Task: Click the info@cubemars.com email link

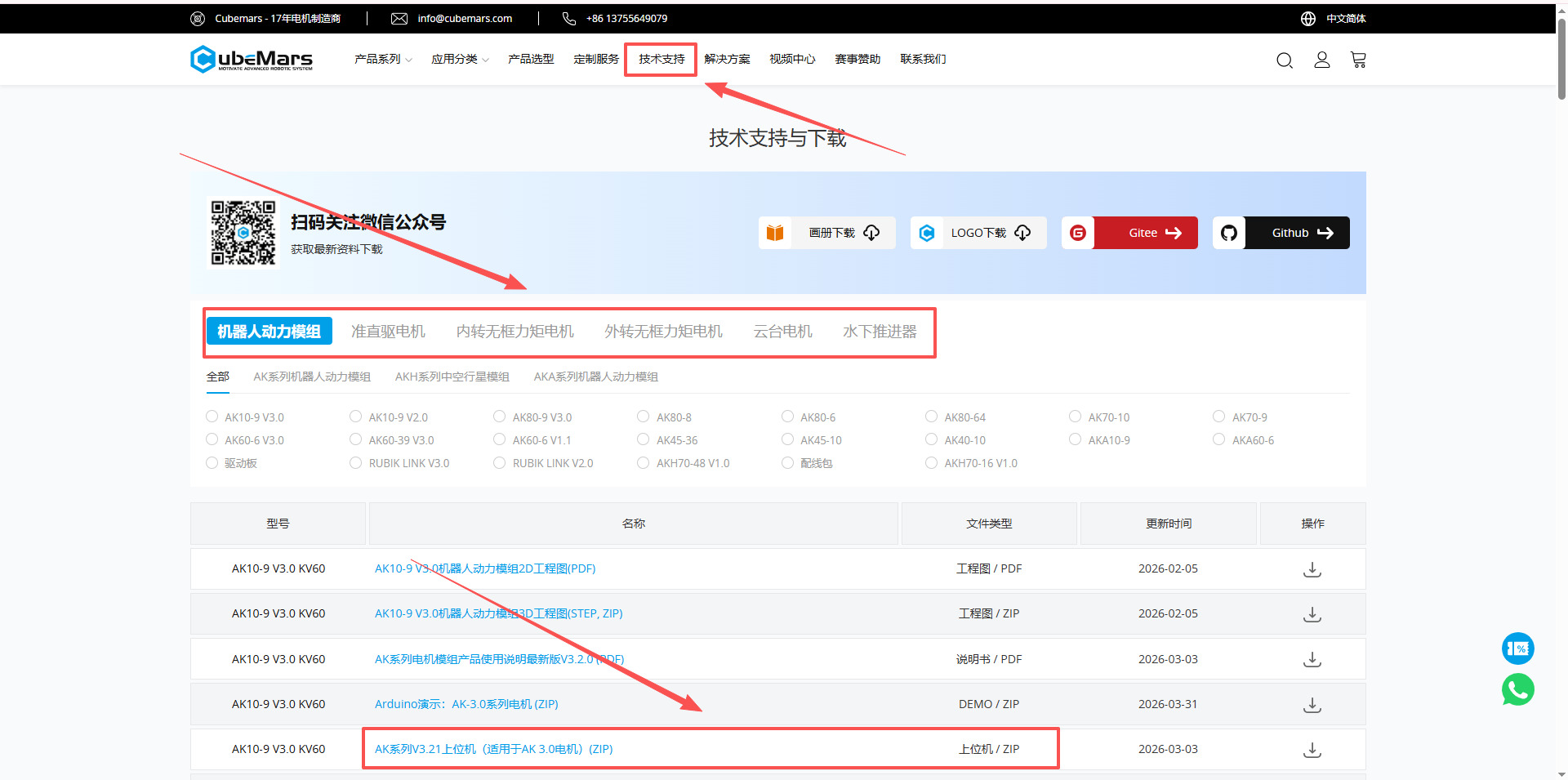Action: pyautogui.click(x=464, y=18)
